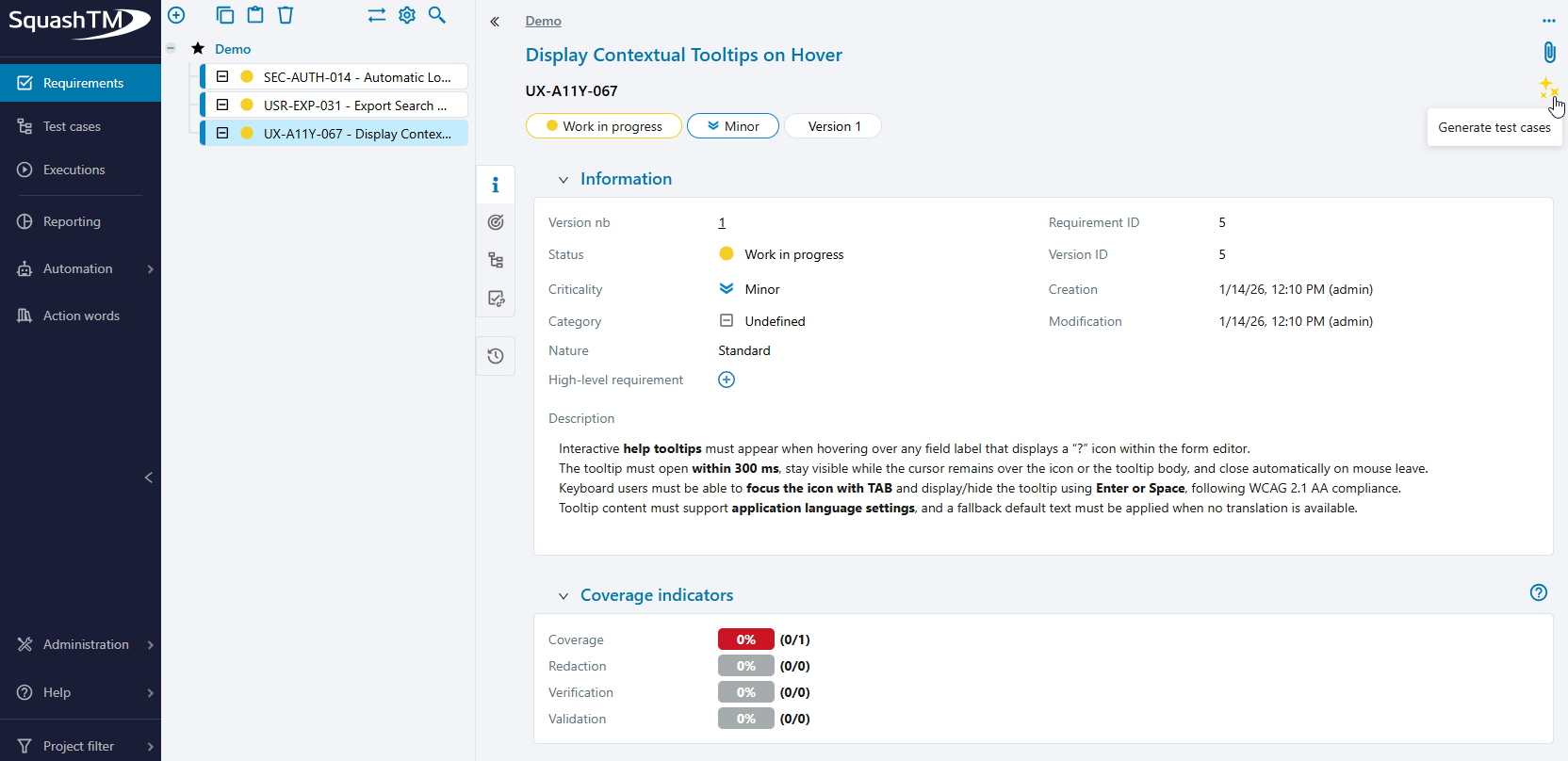
Task: Click the description text area
Action: (1043, 478)
